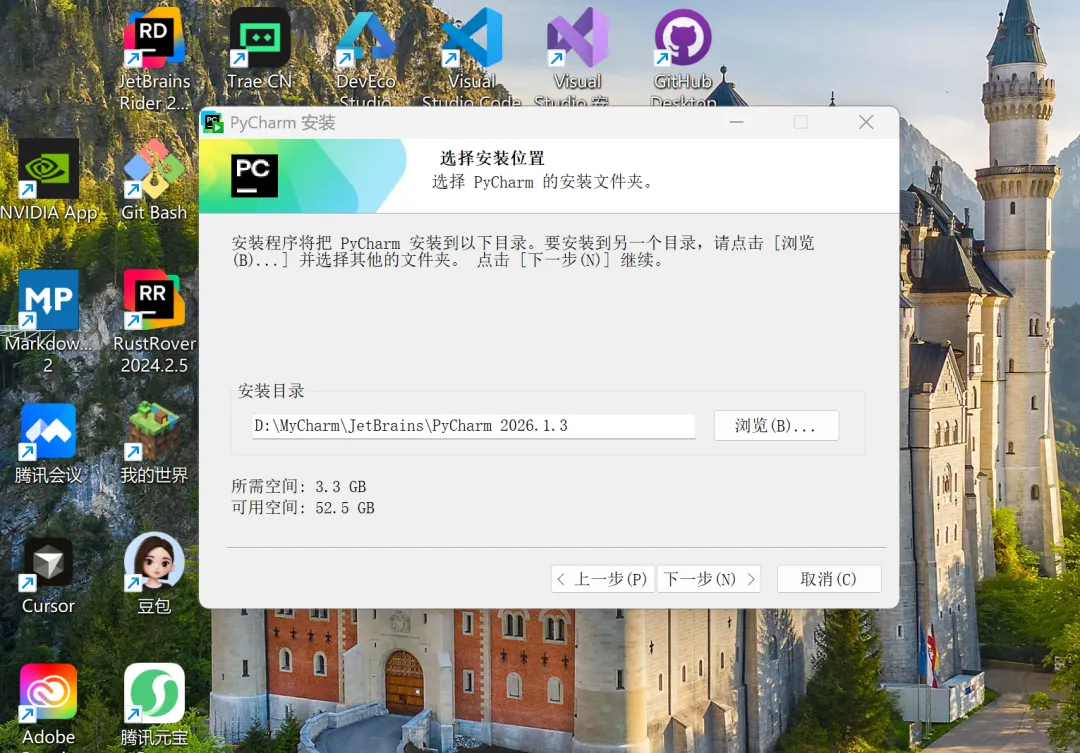Click the 可用空间: 52.5 GB text

point(303,508)
